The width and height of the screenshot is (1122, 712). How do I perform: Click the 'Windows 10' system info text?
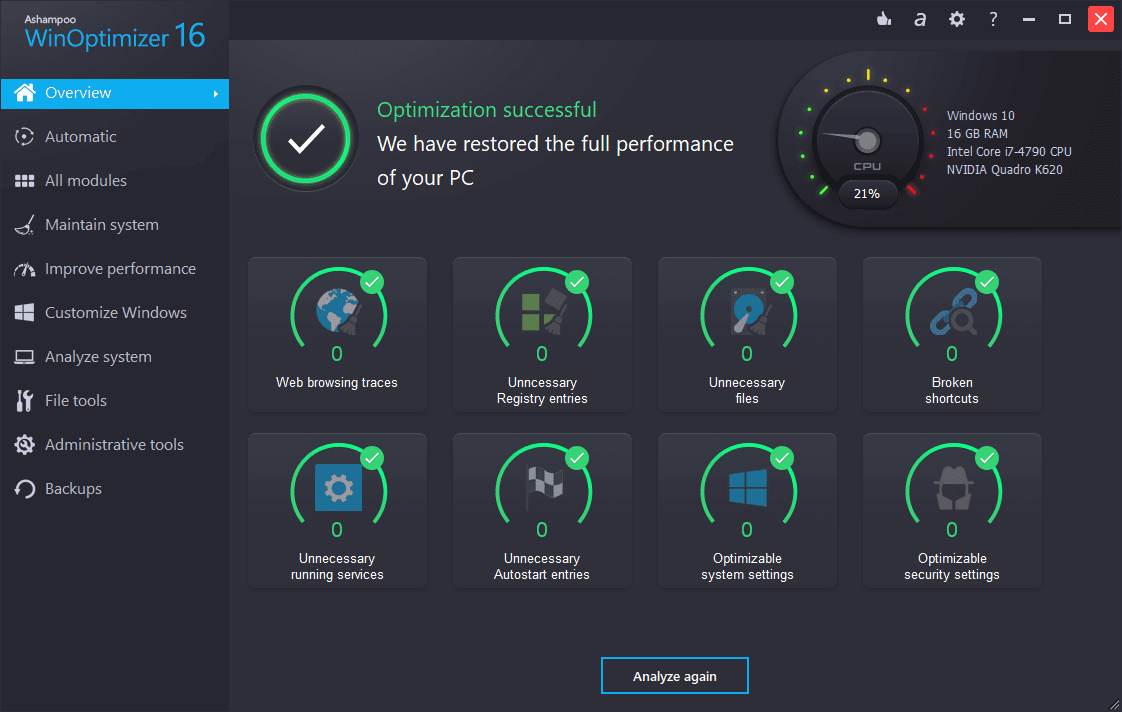[x=980, y=116]
